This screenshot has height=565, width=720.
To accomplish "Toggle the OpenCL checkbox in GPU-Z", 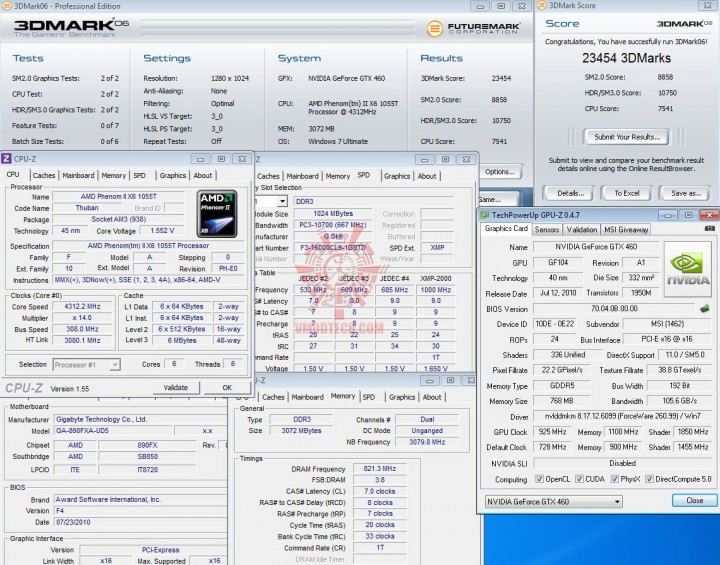I will tap(539, 479).
